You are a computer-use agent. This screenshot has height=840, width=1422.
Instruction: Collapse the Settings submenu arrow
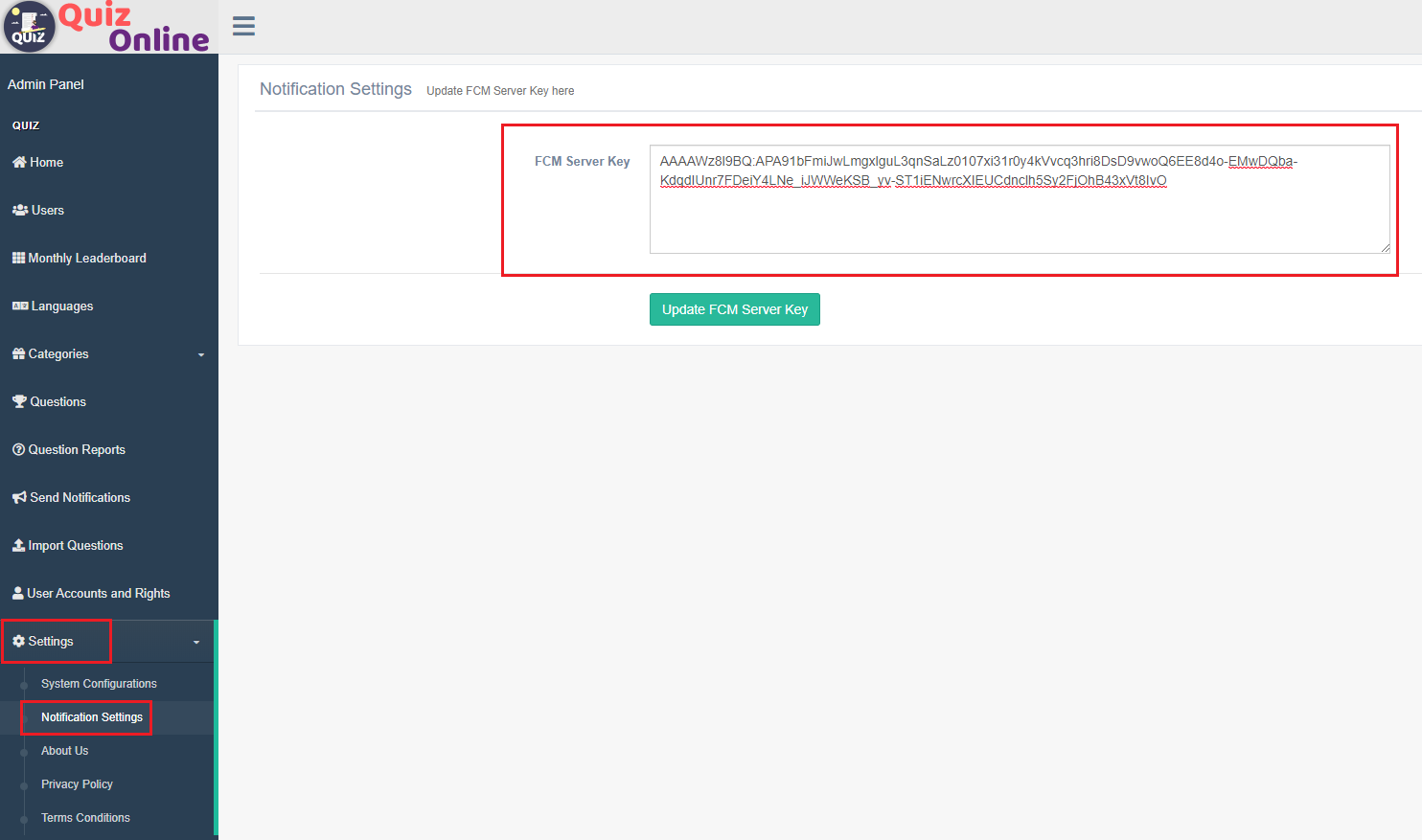tap(196, 642)
